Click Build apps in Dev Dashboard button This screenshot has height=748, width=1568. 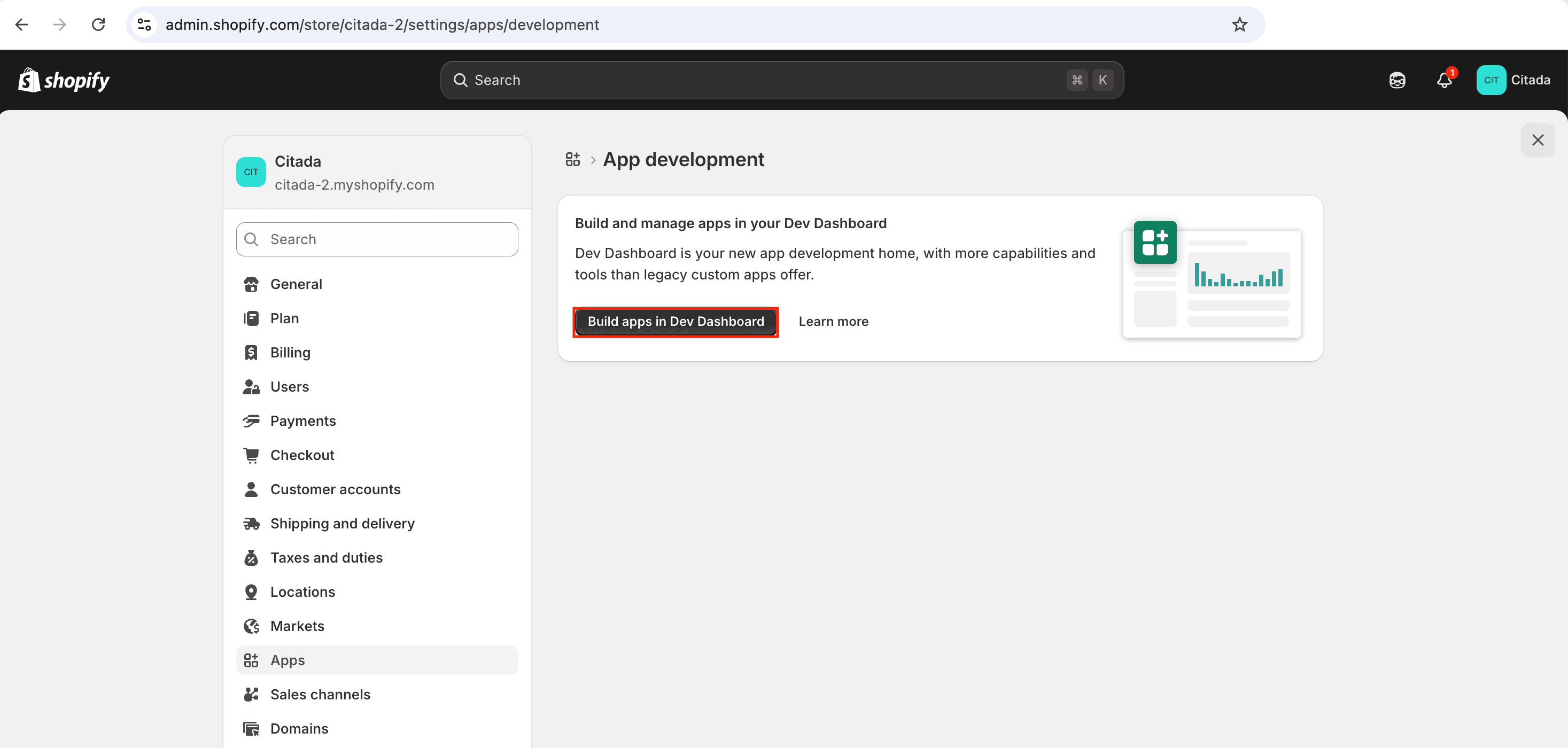tap(676, 322)
